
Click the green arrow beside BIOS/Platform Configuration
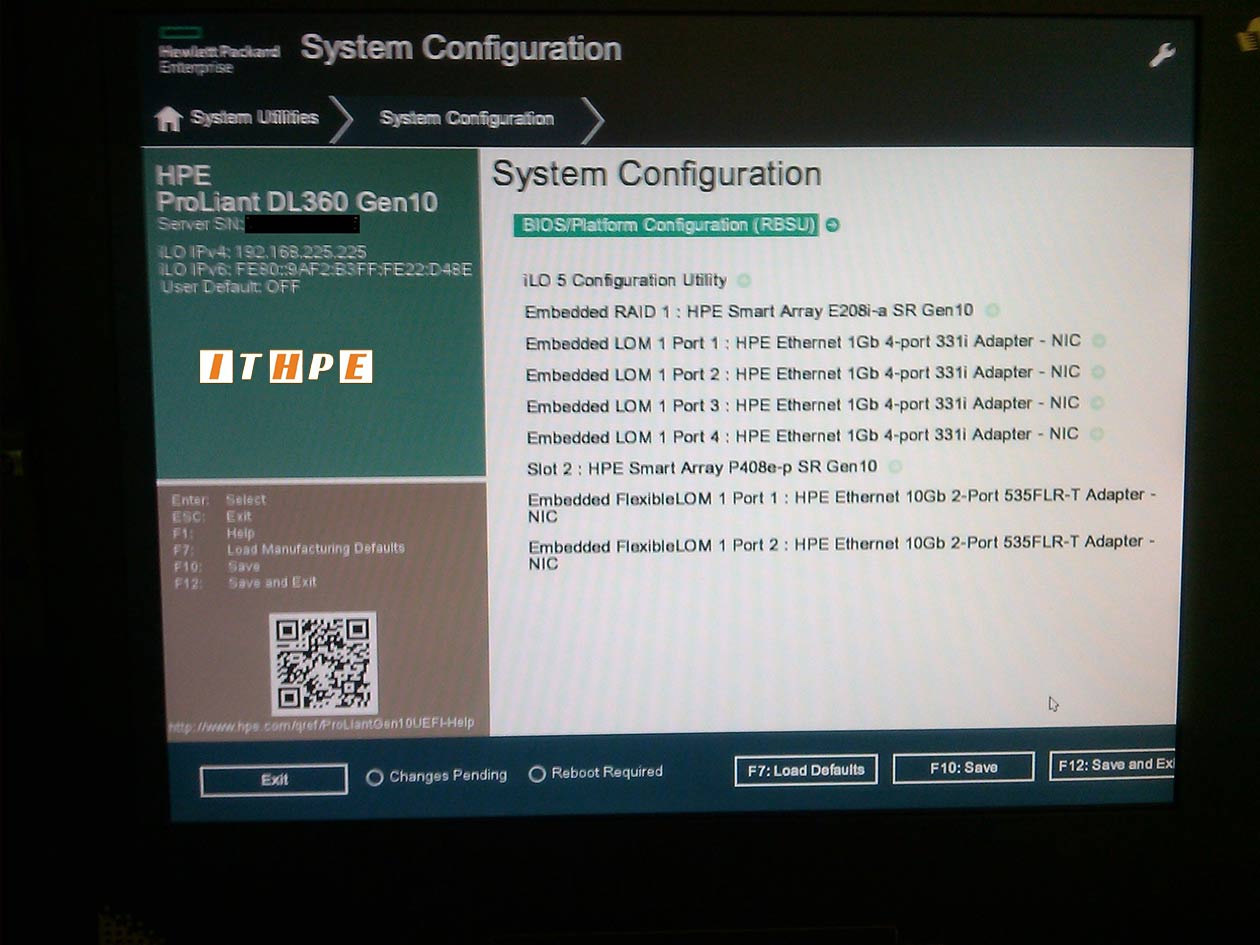[x=832, y=225]
